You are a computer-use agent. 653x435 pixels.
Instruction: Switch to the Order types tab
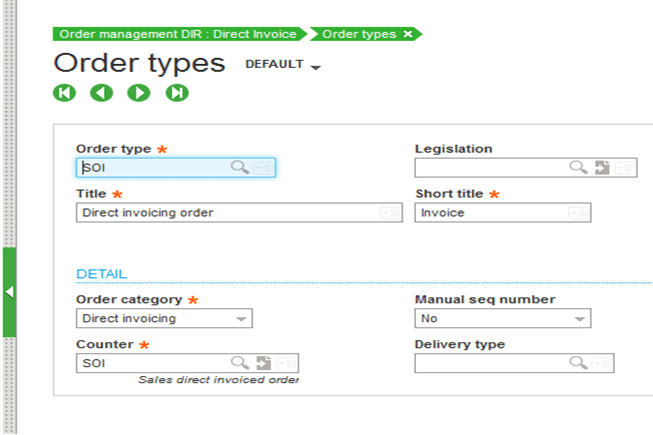[x=358, y=33]
